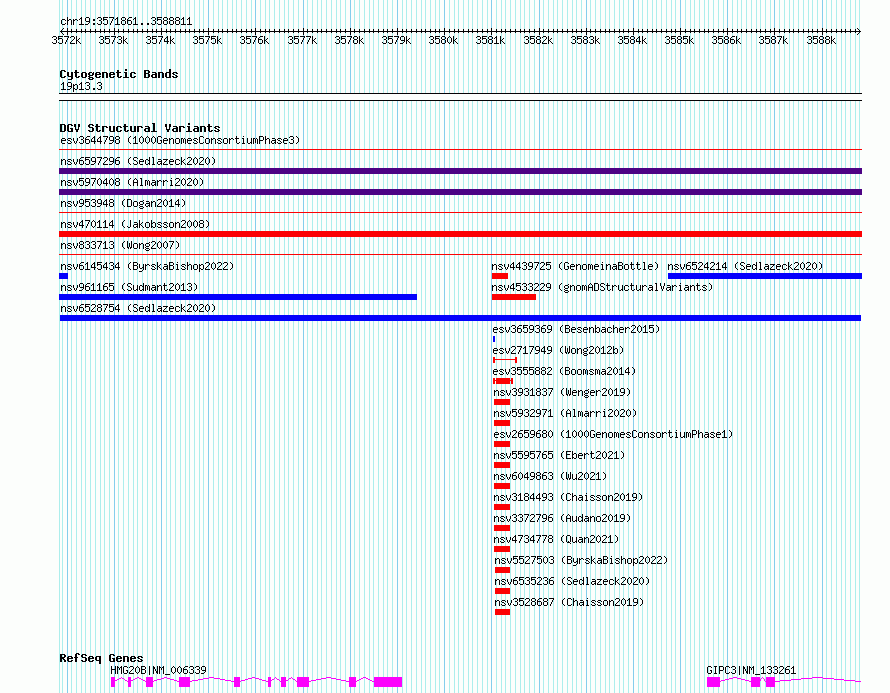
Task: Open nsv6524214 (Sedlazeck2020) variant label
Action: tap(745, 266)
